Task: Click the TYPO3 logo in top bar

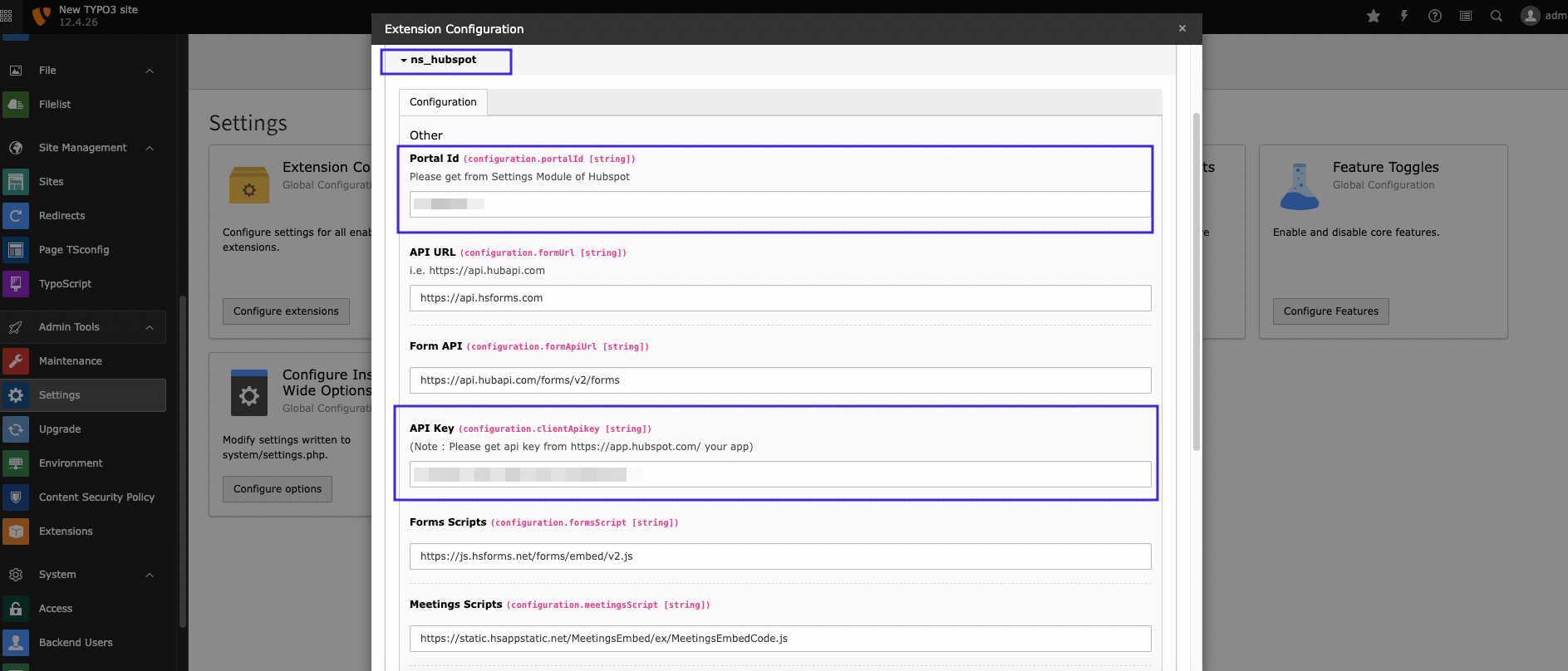Action: pos(41,16)
